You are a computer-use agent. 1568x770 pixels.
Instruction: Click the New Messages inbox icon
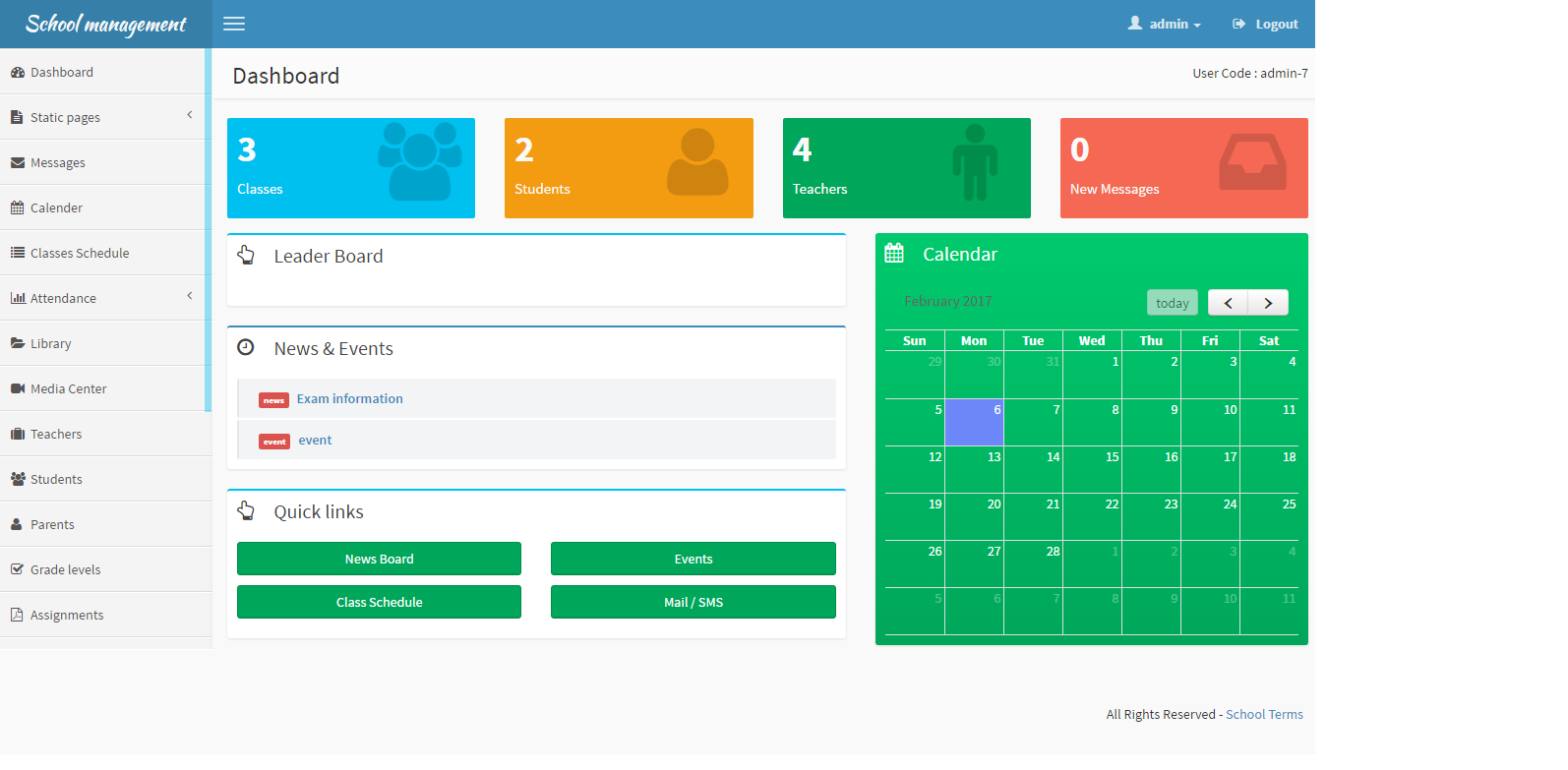tap(1252, 162)
